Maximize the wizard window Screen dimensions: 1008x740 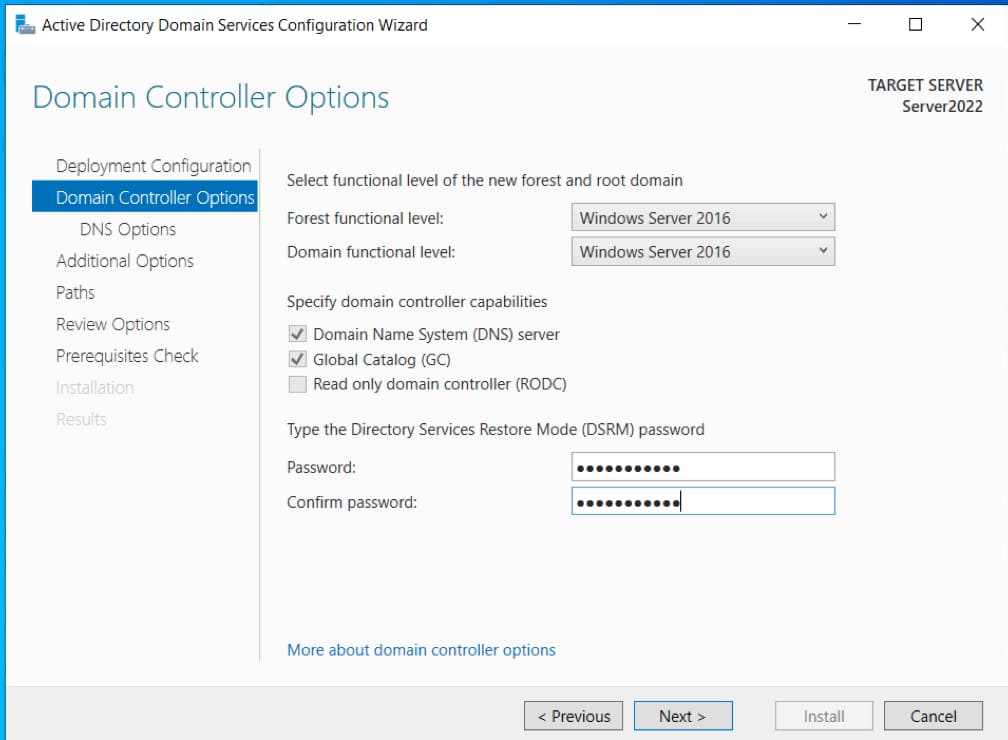pyautogui.click(x=915, y=25)
